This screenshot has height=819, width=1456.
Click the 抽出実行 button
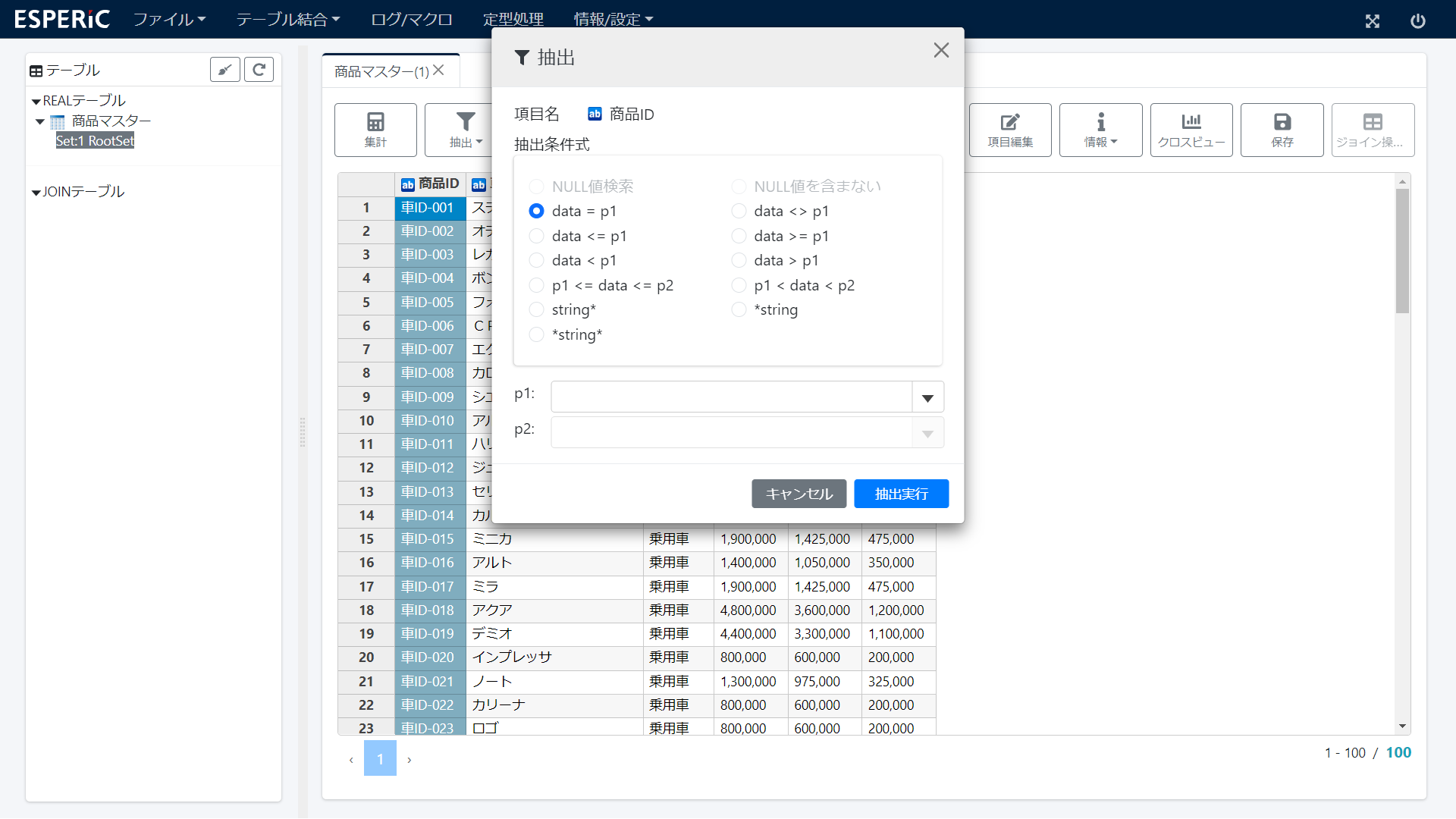pos(901,494)
